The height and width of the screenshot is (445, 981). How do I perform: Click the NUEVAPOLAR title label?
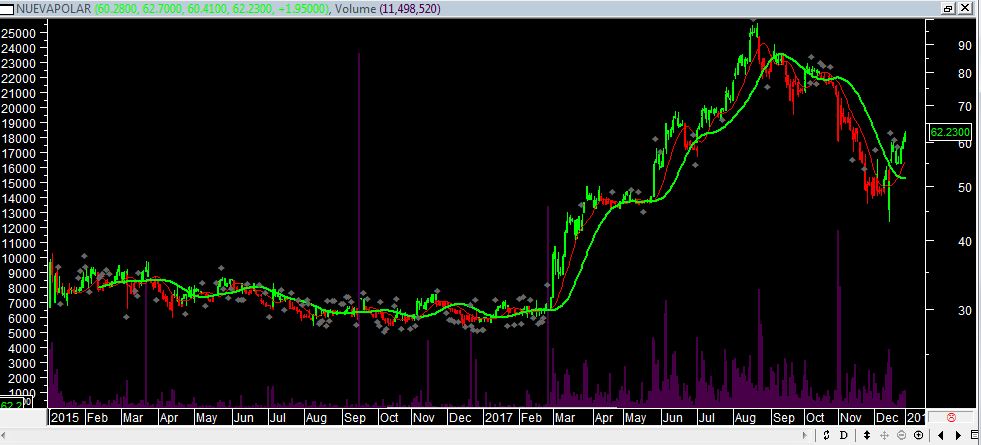54,9
